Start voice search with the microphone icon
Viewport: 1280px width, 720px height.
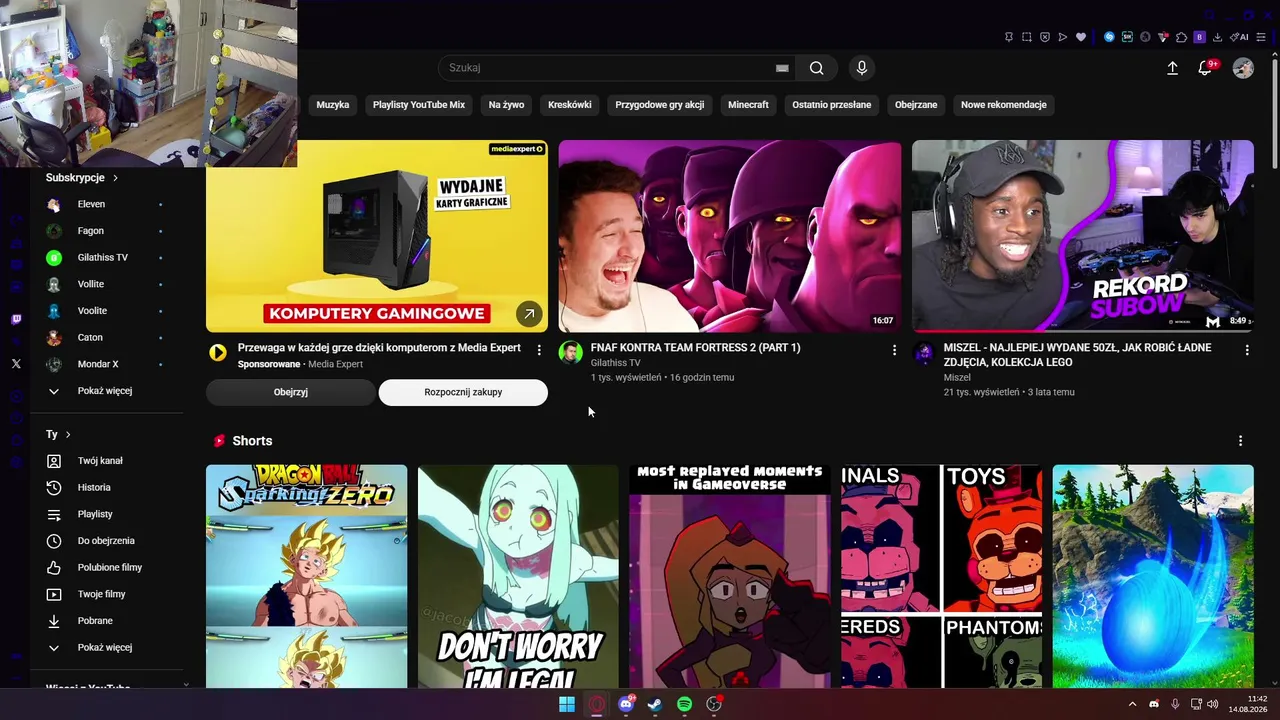862,68
